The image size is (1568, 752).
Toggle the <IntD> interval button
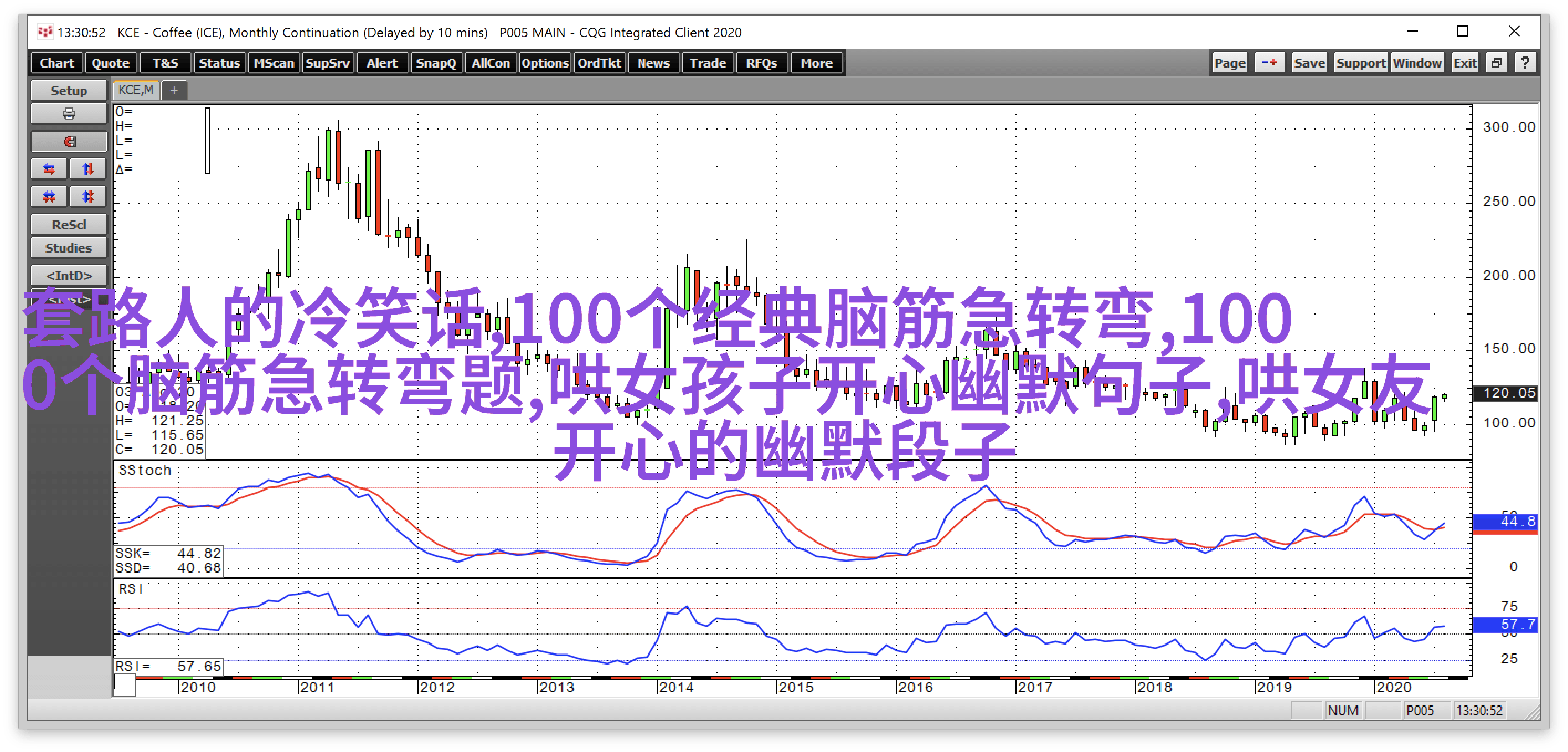point(69,275)
